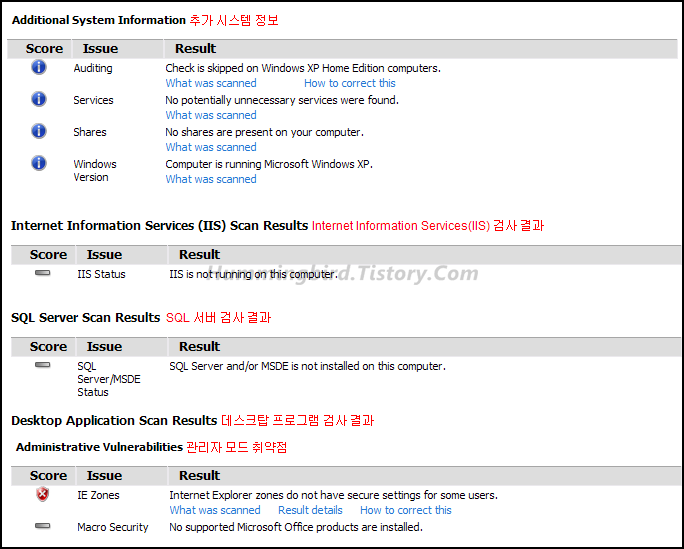Open 'What was scanned' for Windows Version

click(x=211, y=180)
